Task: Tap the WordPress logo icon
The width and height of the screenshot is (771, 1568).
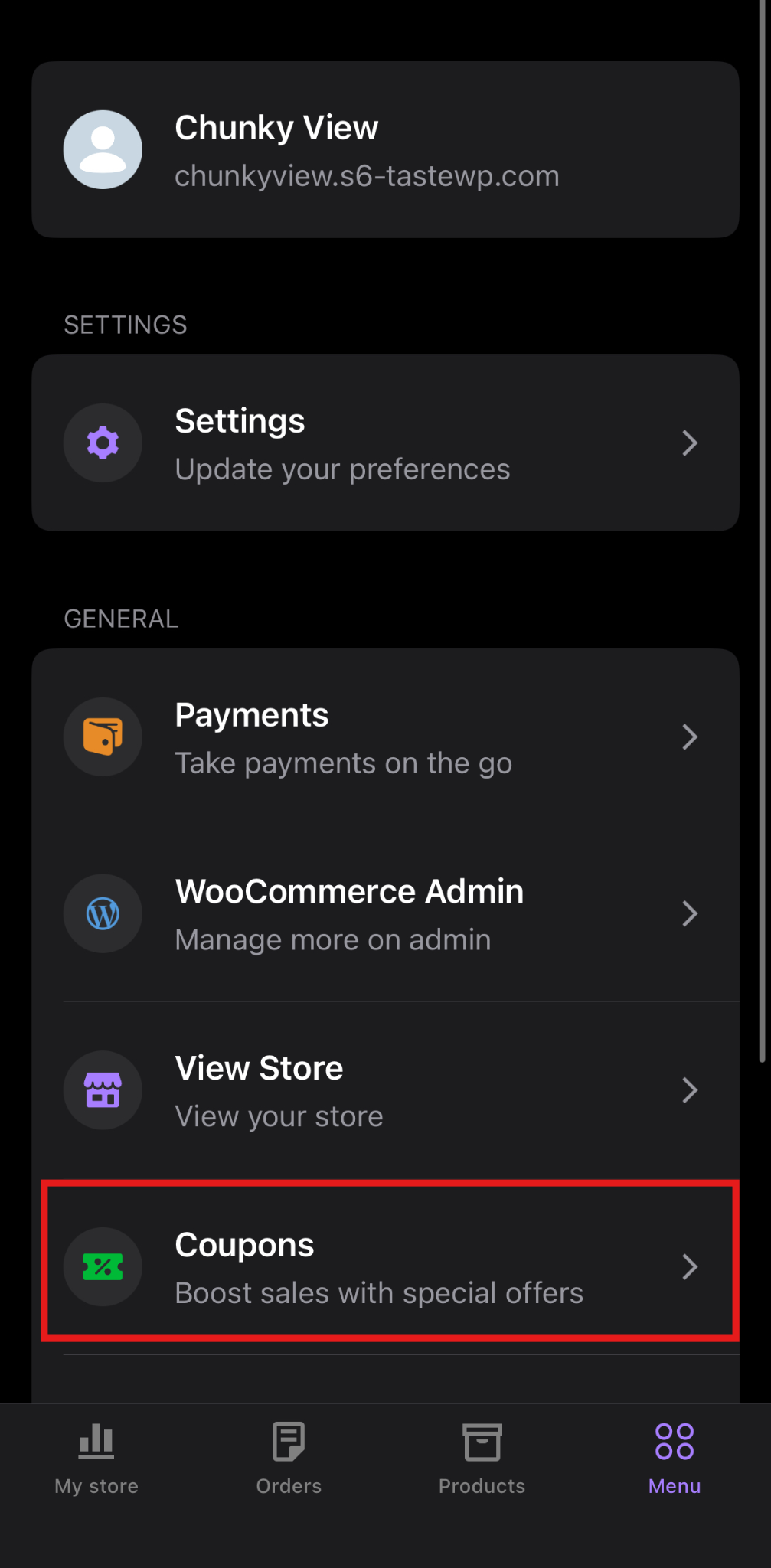Action: tap(103, 913)
